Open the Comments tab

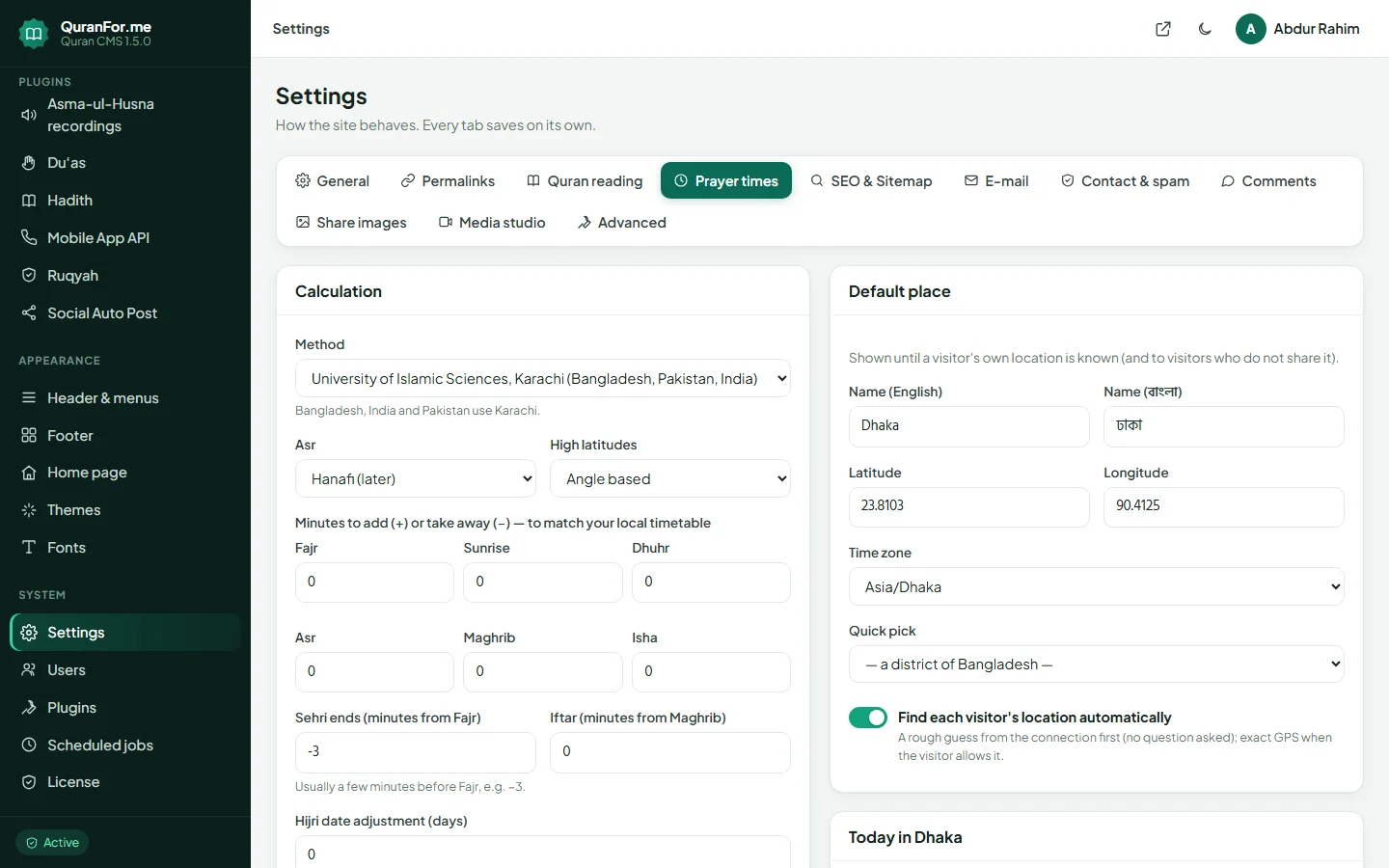coord(1268,181)
